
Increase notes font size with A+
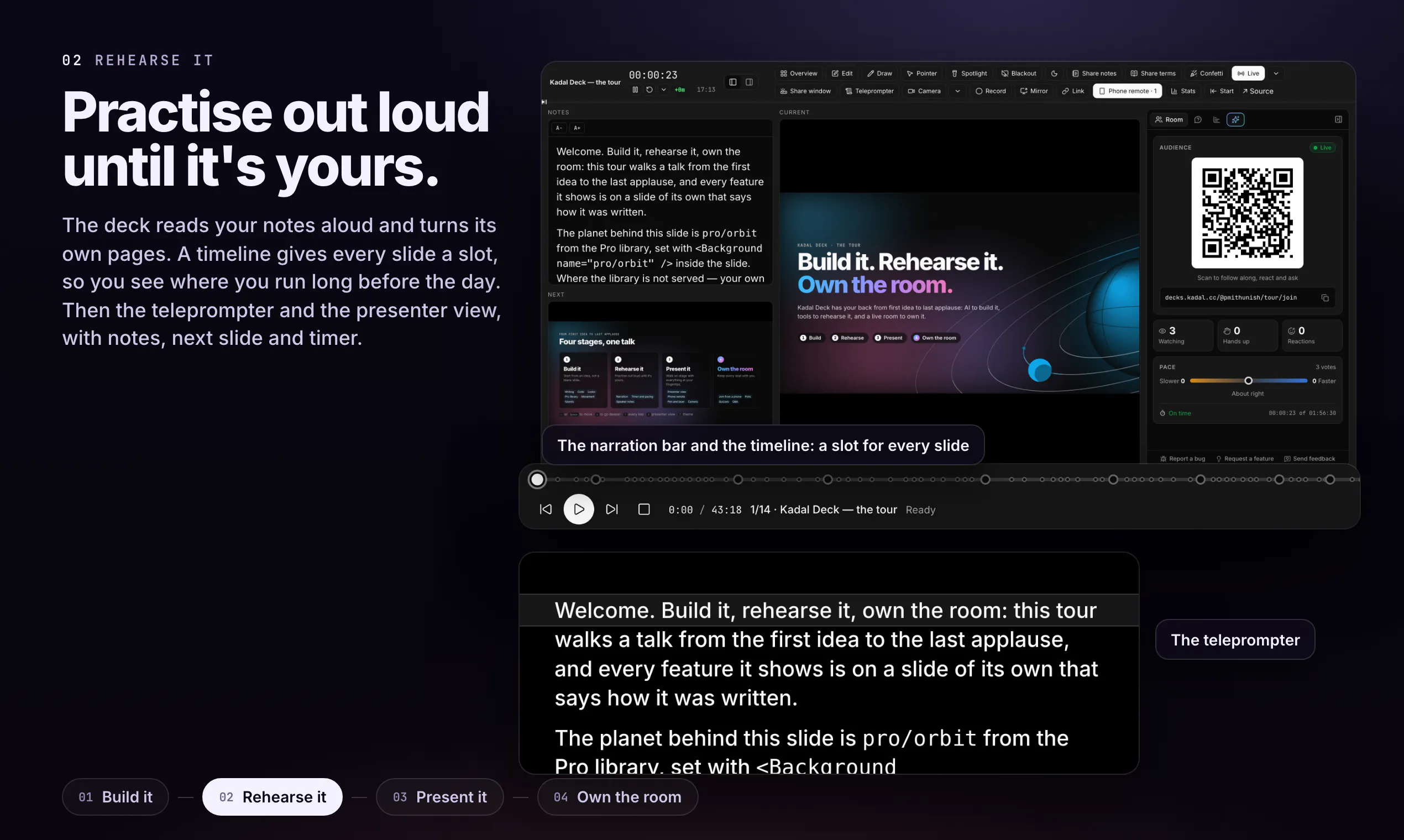coord(577,128)
